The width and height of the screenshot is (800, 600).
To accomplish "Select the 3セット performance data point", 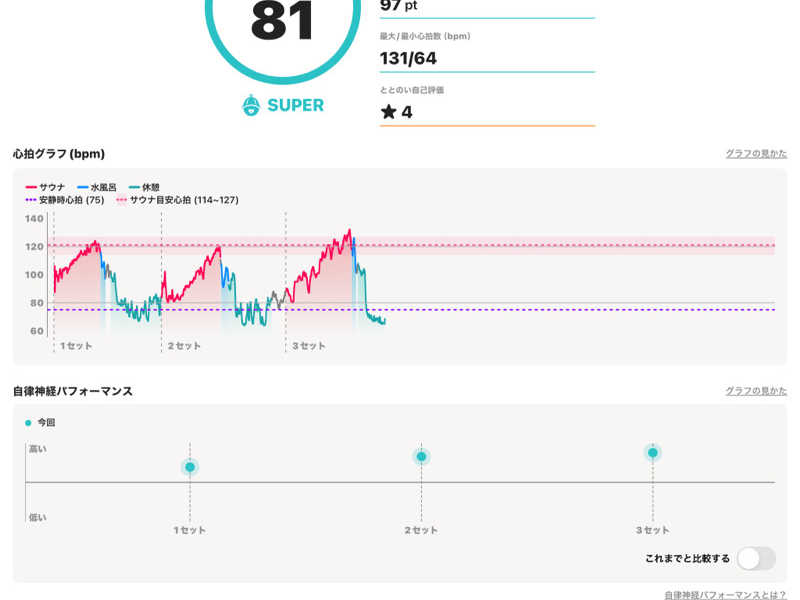I will tap(653, 453).
